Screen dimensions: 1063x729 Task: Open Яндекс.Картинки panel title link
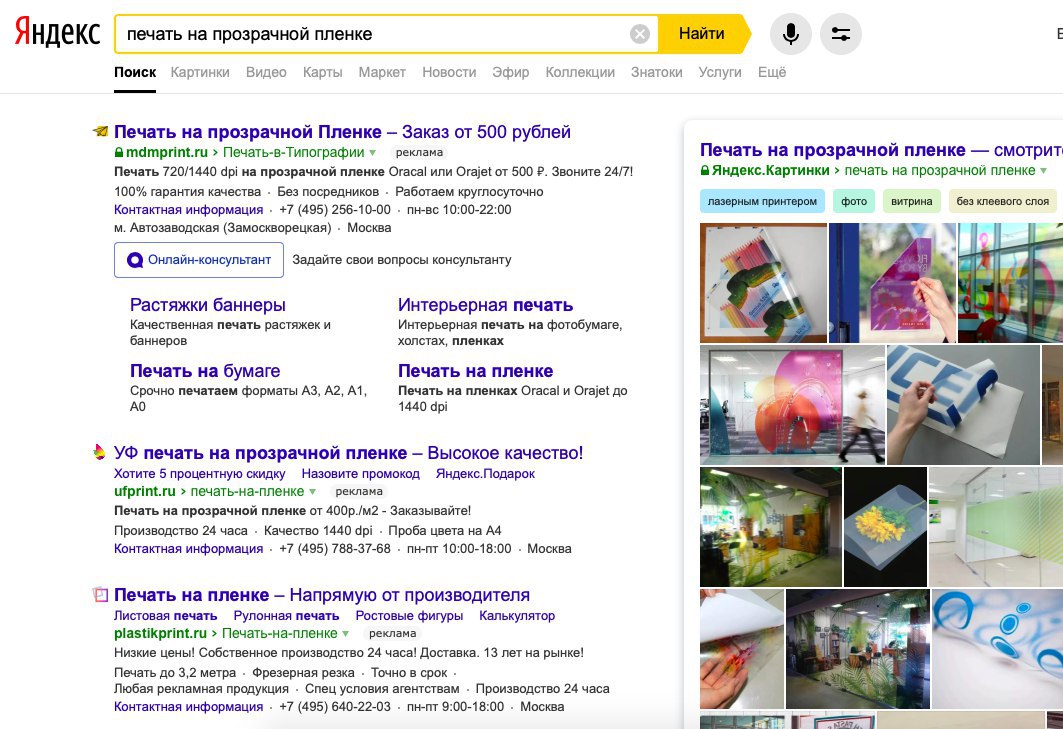[881, 150]
